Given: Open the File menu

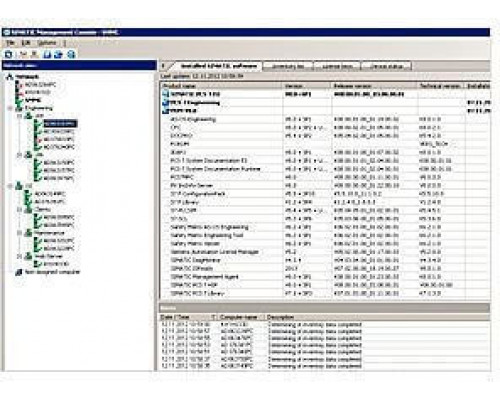Looking at the screenshot, I should pos(10,43).
